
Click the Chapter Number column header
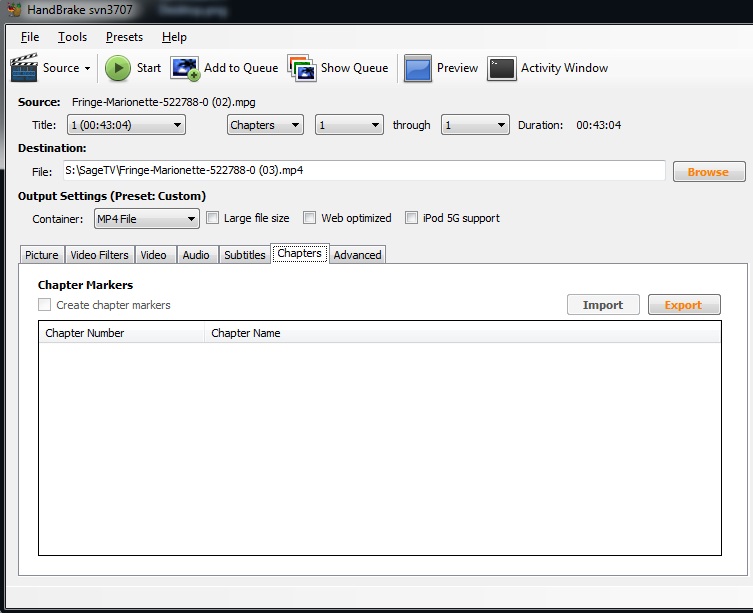[121, 332]
